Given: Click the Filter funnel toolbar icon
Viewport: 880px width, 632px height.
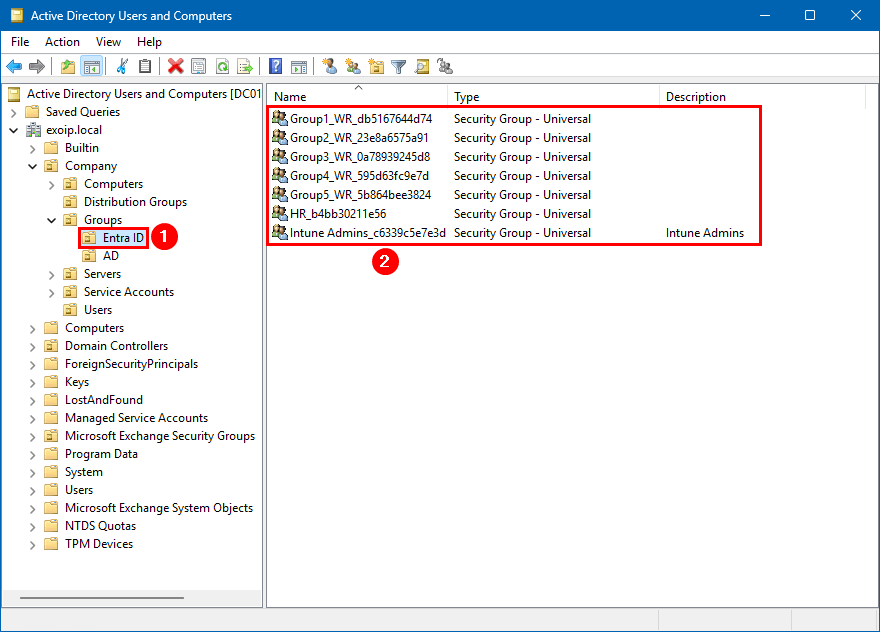Looking at the screenshot, I should pyautogui.click(x=399, y=67).
